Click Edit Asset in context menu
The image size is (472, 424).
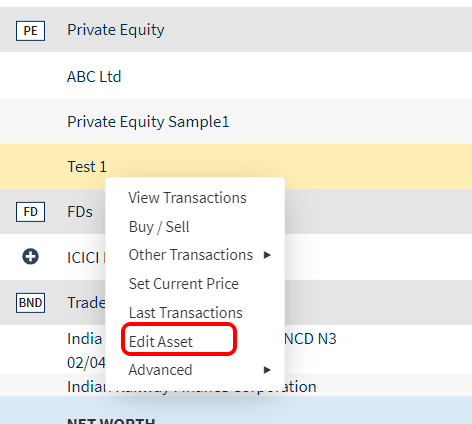point(161,342)
